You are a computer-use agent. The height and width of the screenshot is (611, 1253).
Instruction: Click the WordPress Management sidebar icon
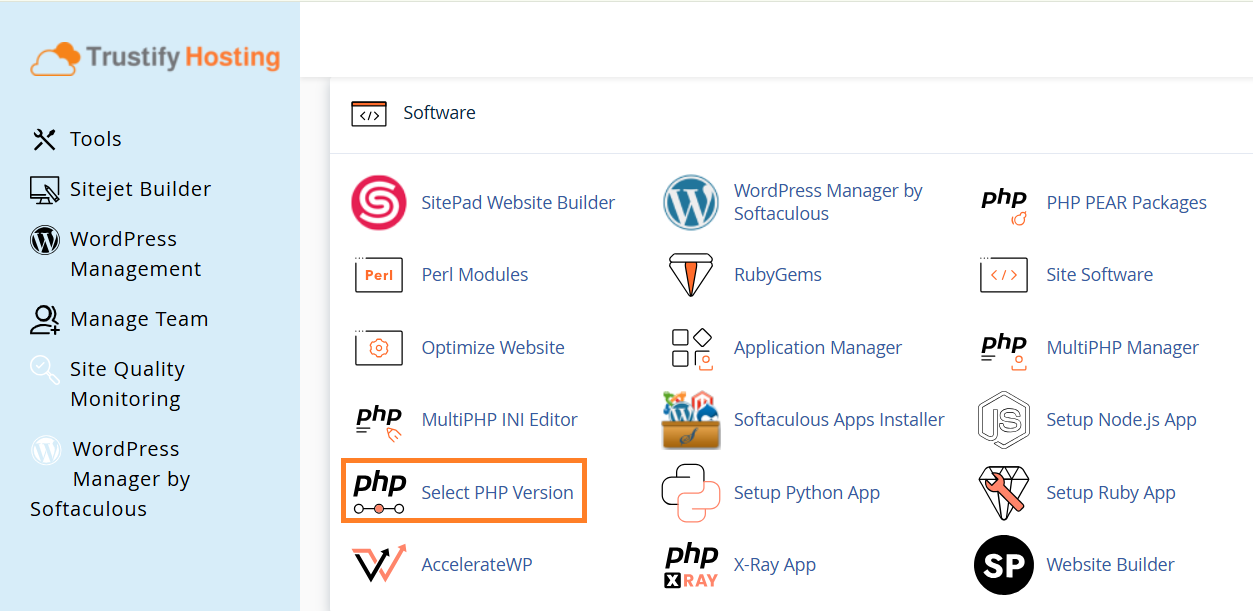coord(45,240)
